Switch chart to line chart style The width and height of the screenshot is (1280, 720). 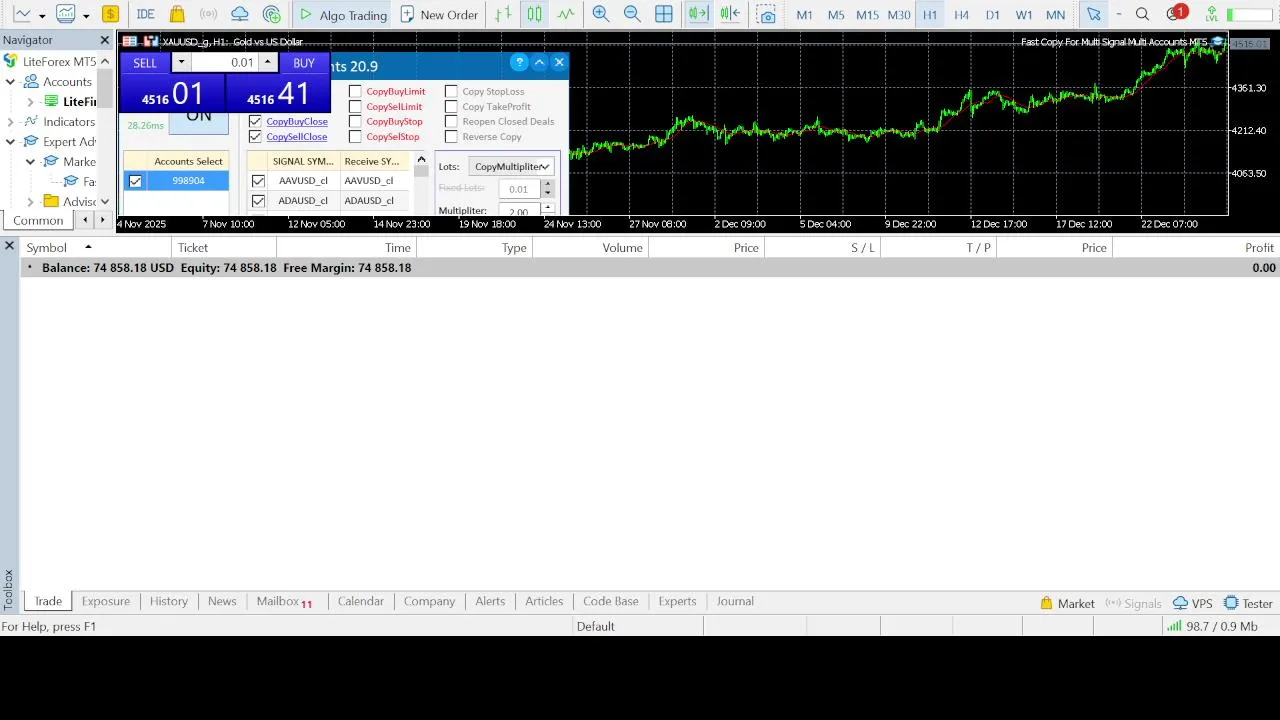coord(566,15)
